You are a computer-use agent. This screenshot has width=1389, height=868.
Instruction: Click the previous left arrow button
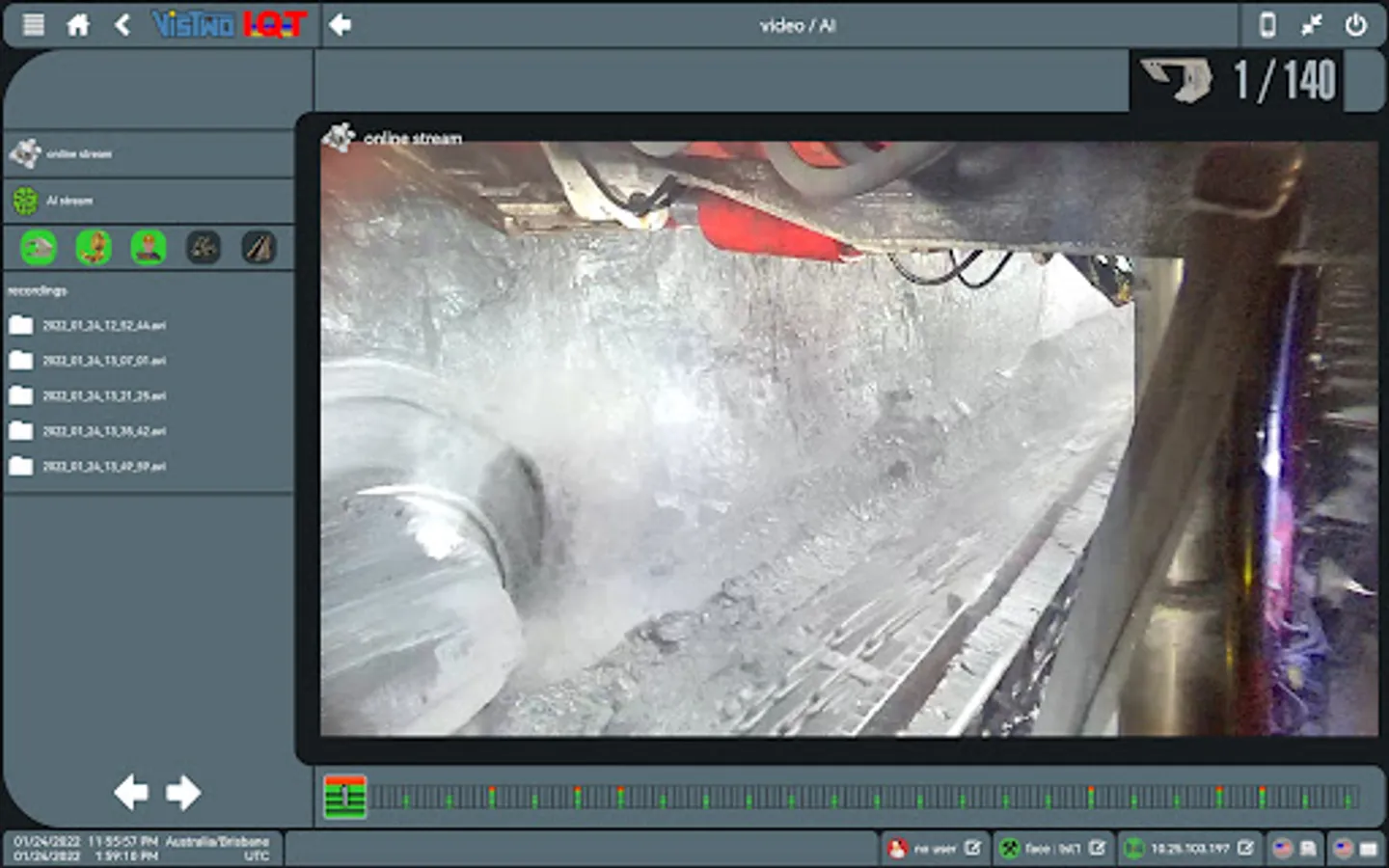pyautogui.click(x=131, y=793)
